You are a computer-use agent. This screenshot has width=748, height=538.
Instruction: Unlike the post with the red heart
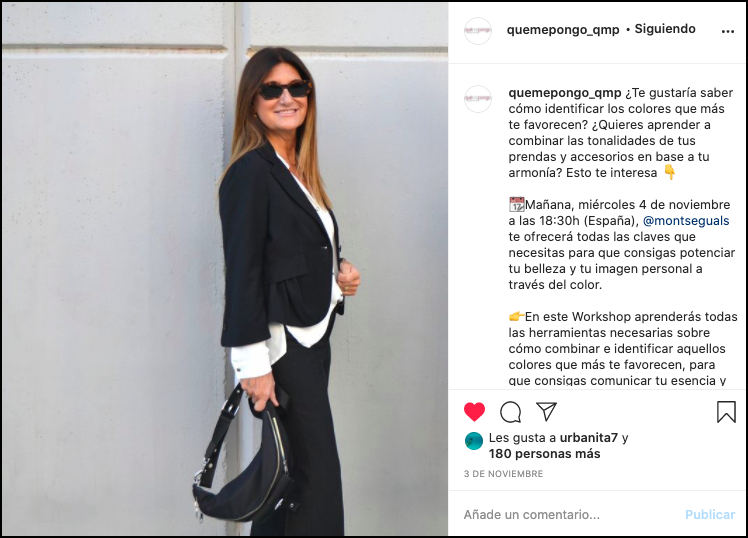tap(474, 412)
